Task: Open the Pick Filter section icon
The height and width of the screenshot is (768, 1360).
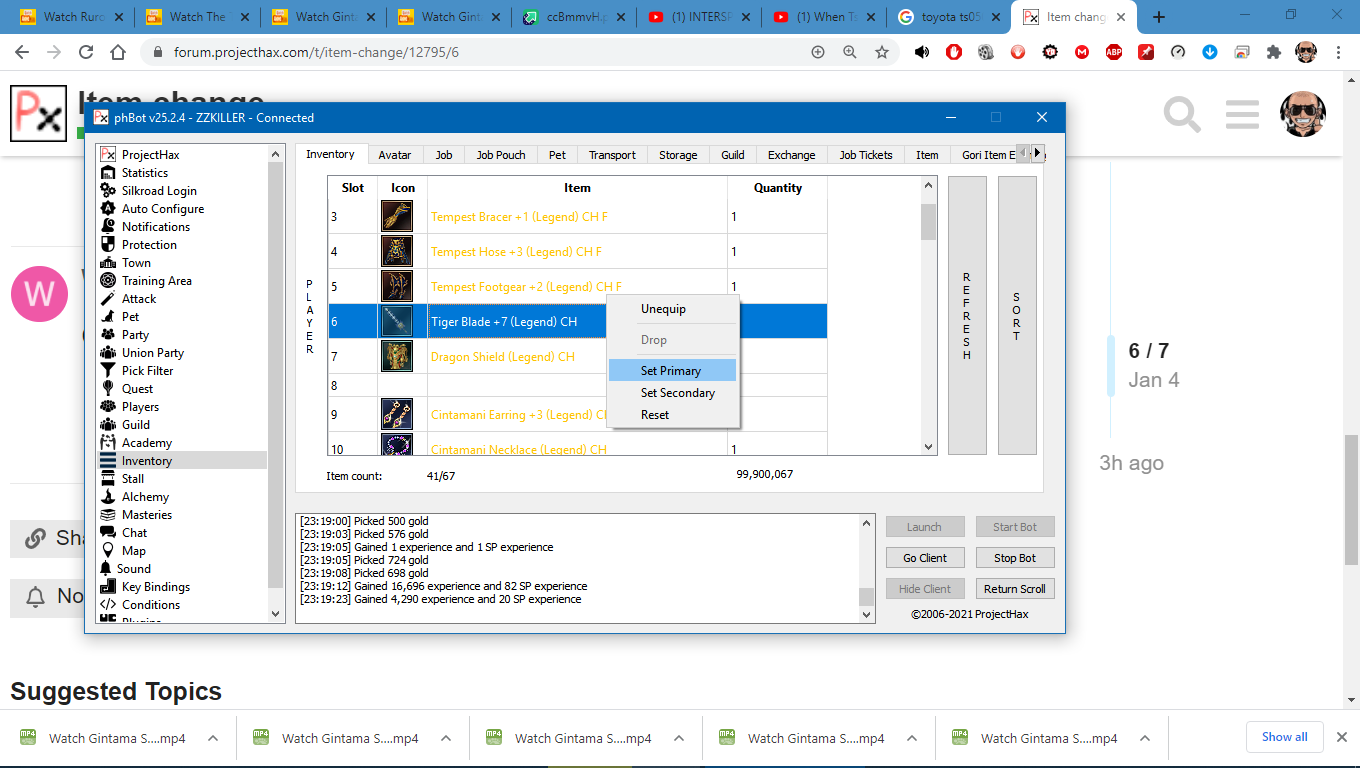Action: click(x=108, y=371)
